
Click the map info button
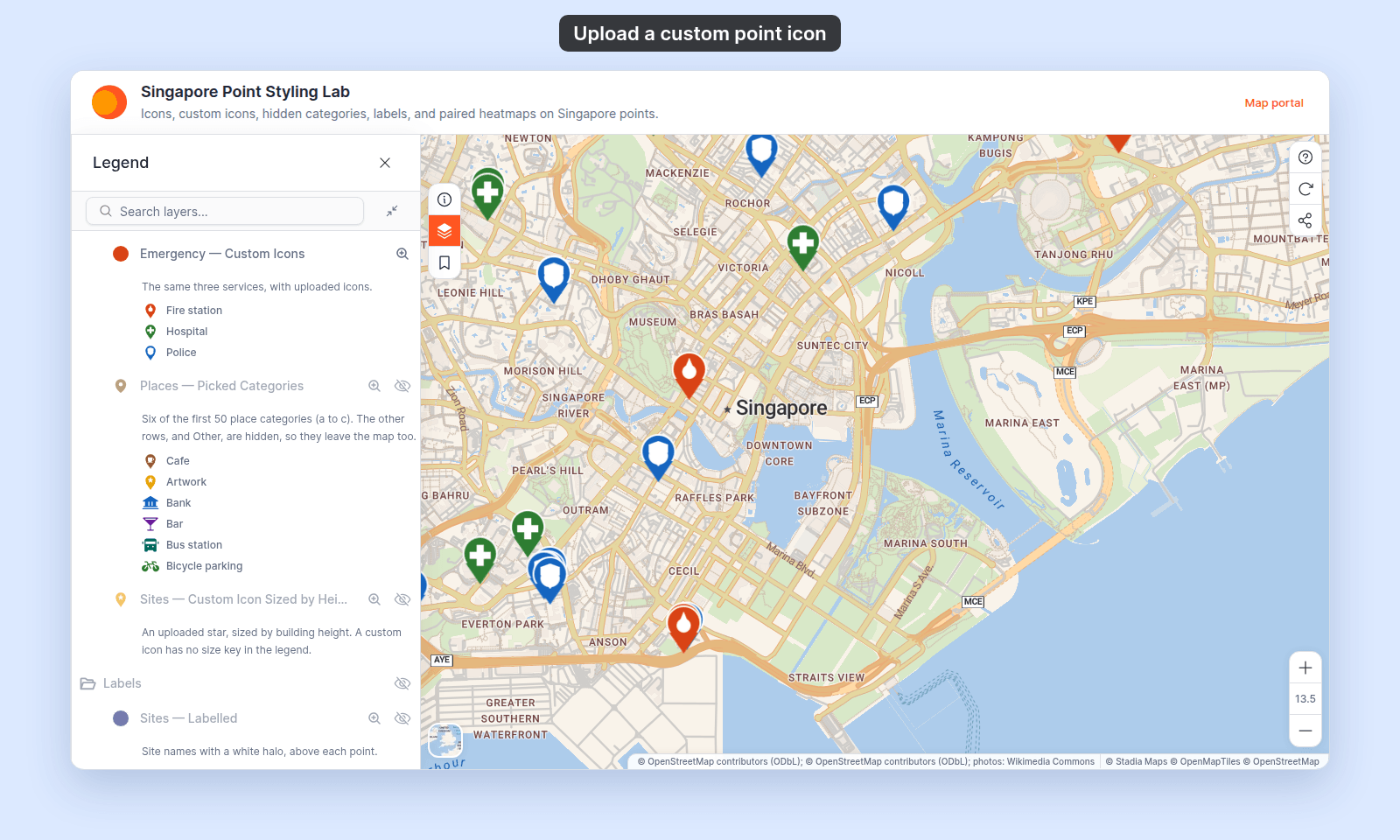[444, 199]
